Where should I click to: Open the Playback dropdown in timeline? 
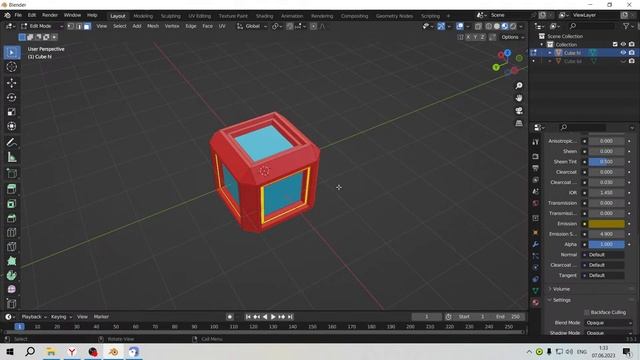pos(34,317)
